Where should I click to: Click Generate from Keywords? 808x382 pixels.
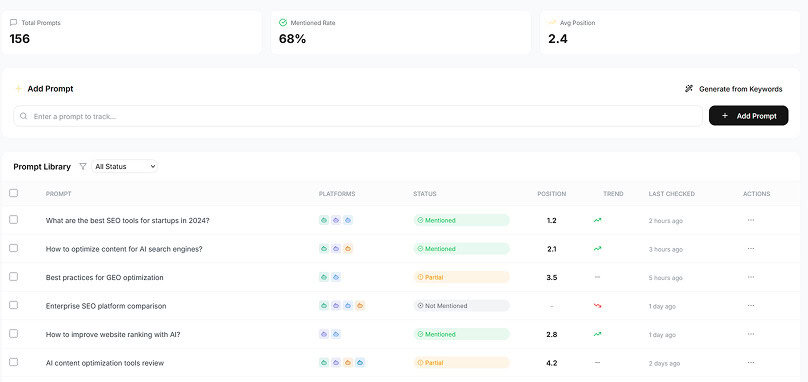point(734,89)
